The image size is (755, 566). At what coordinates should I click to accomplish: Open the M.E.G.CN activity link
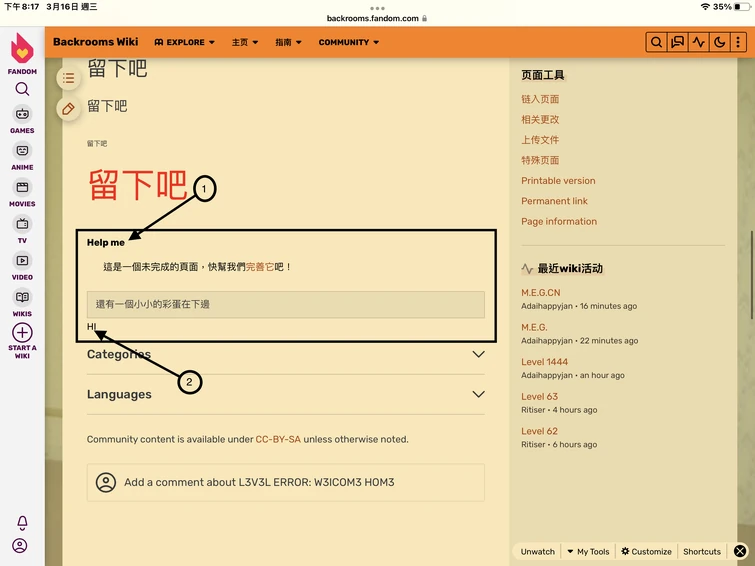point(541,292)
